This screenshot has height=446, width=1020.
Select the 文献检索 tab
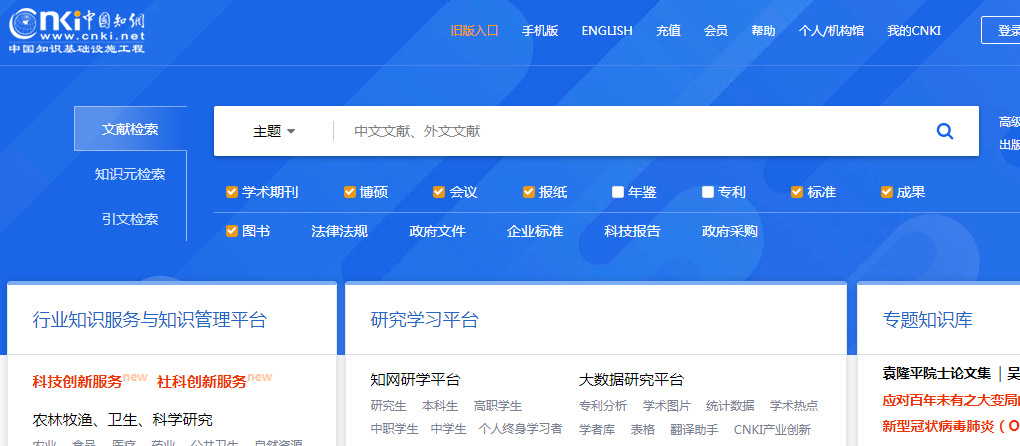coord(130,129)
